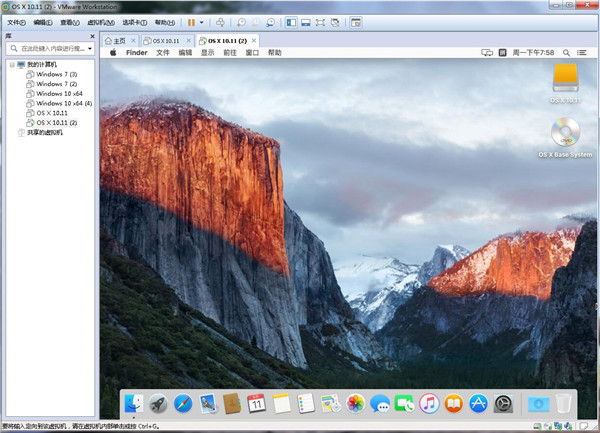Open Notes icon in Dock
This screenshot has height=433, width=600.
tap(282, 404)
